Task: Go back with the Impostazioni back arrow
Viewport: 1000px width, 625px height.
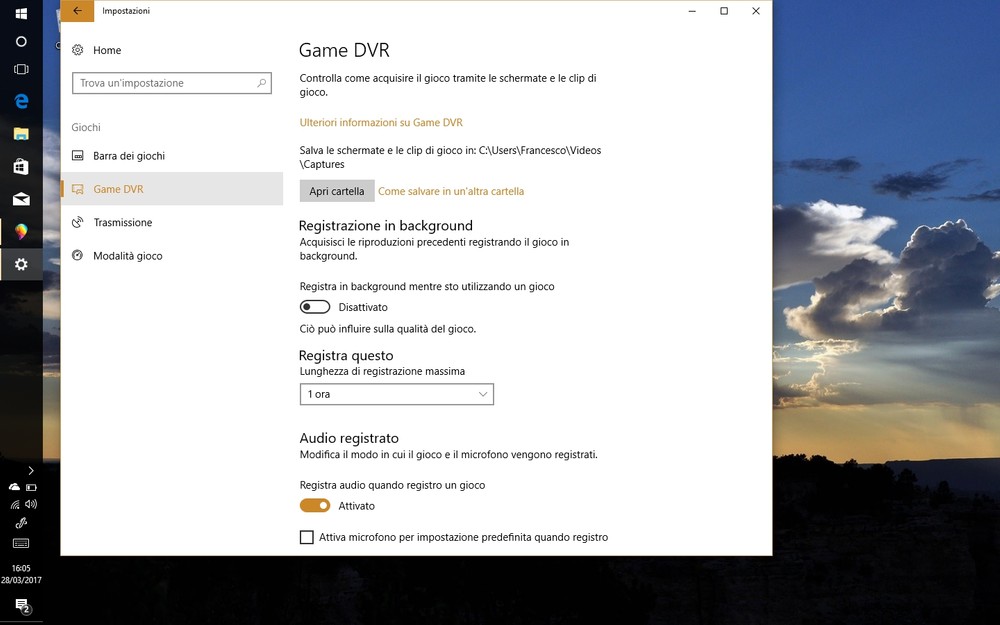Action: [77, 11]
